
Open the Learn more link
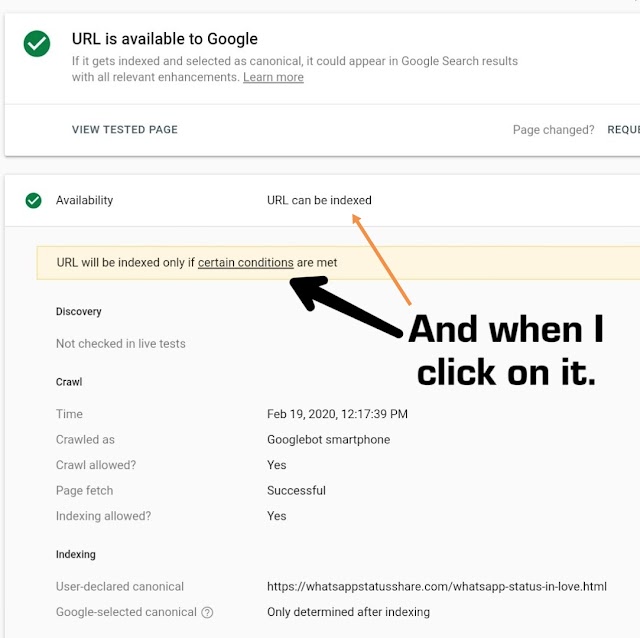tap(273, 77)
